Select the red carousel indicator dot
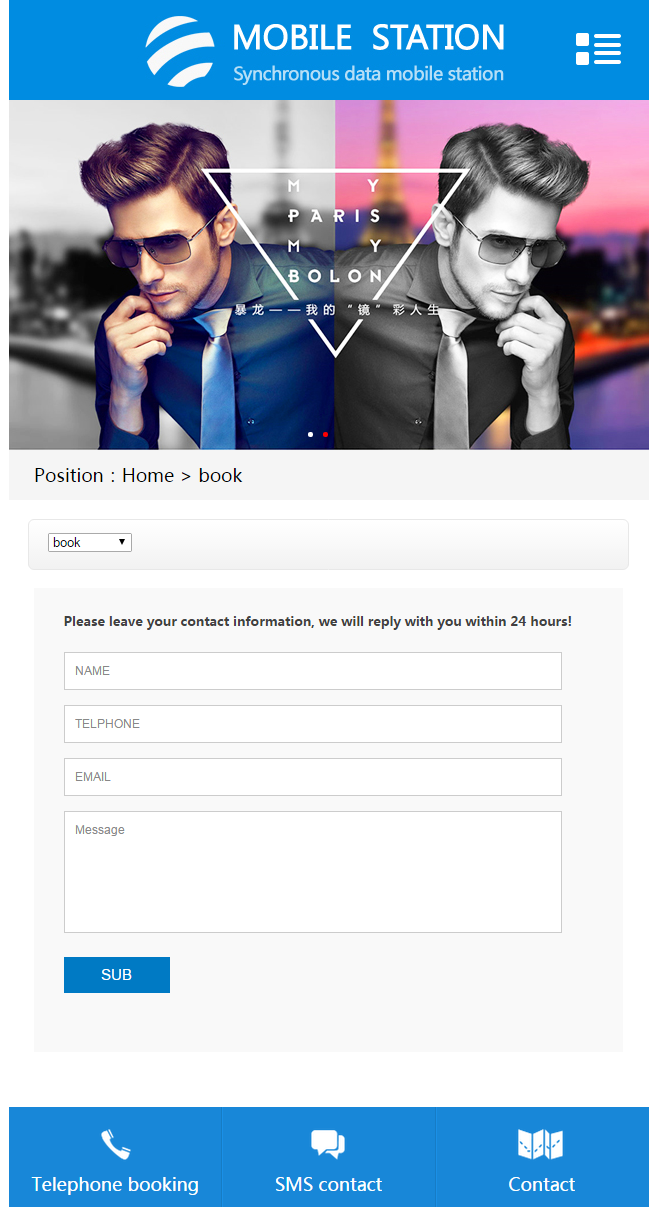657x1207 pixels. (x=325, y=434)
